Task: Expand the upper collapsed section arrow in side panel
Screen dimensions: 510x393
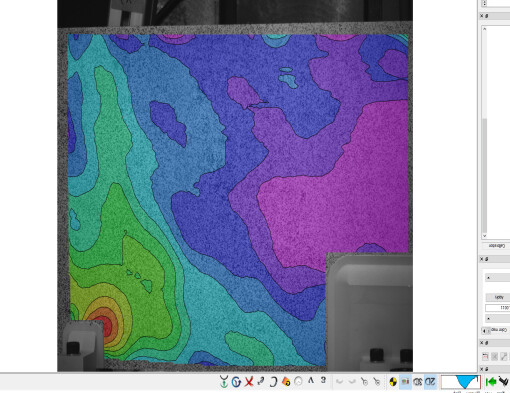Action: [497, 277]
